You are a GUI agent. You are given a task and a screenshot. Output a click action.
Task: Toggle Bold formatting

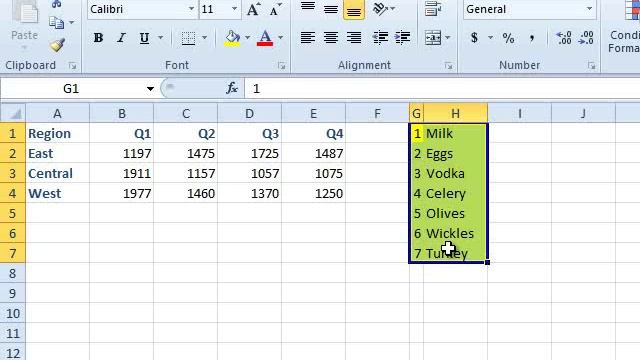[98, 38]
